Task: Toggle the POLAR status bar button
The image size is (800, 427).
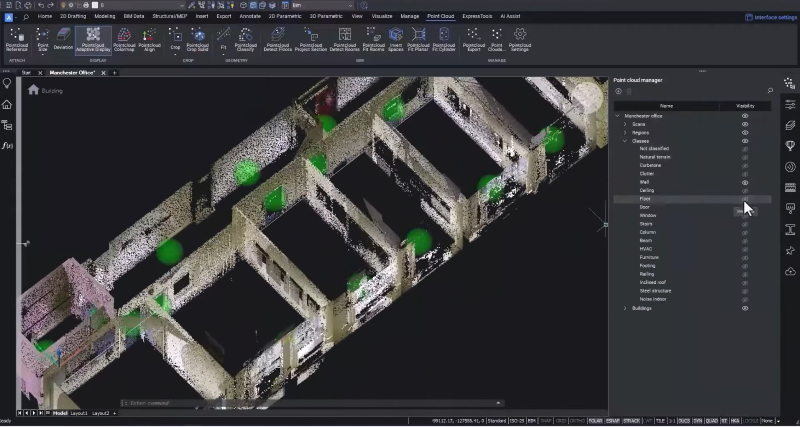Action: (x=596, y=421)
